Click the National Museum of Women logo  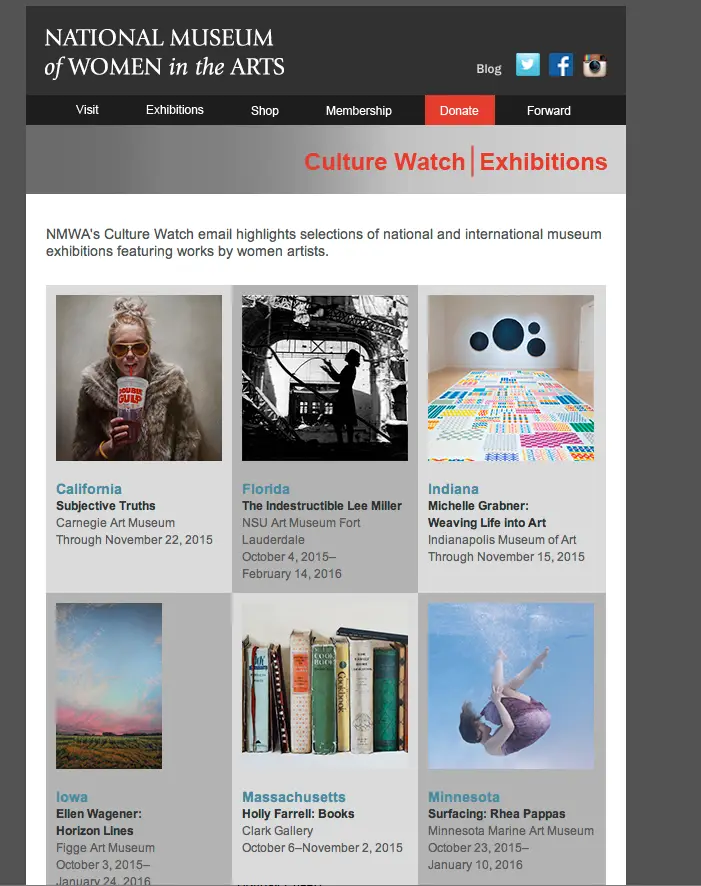click(164, 53)
